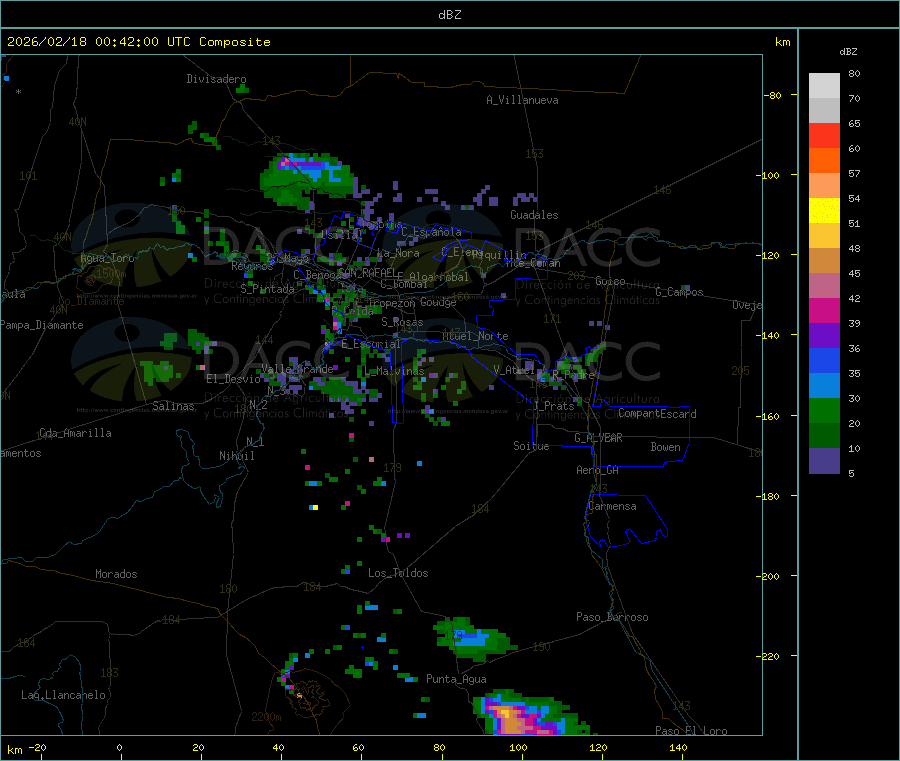Click the Salinas map label
This screenshot has height=761, width=900.
point(173,406)
